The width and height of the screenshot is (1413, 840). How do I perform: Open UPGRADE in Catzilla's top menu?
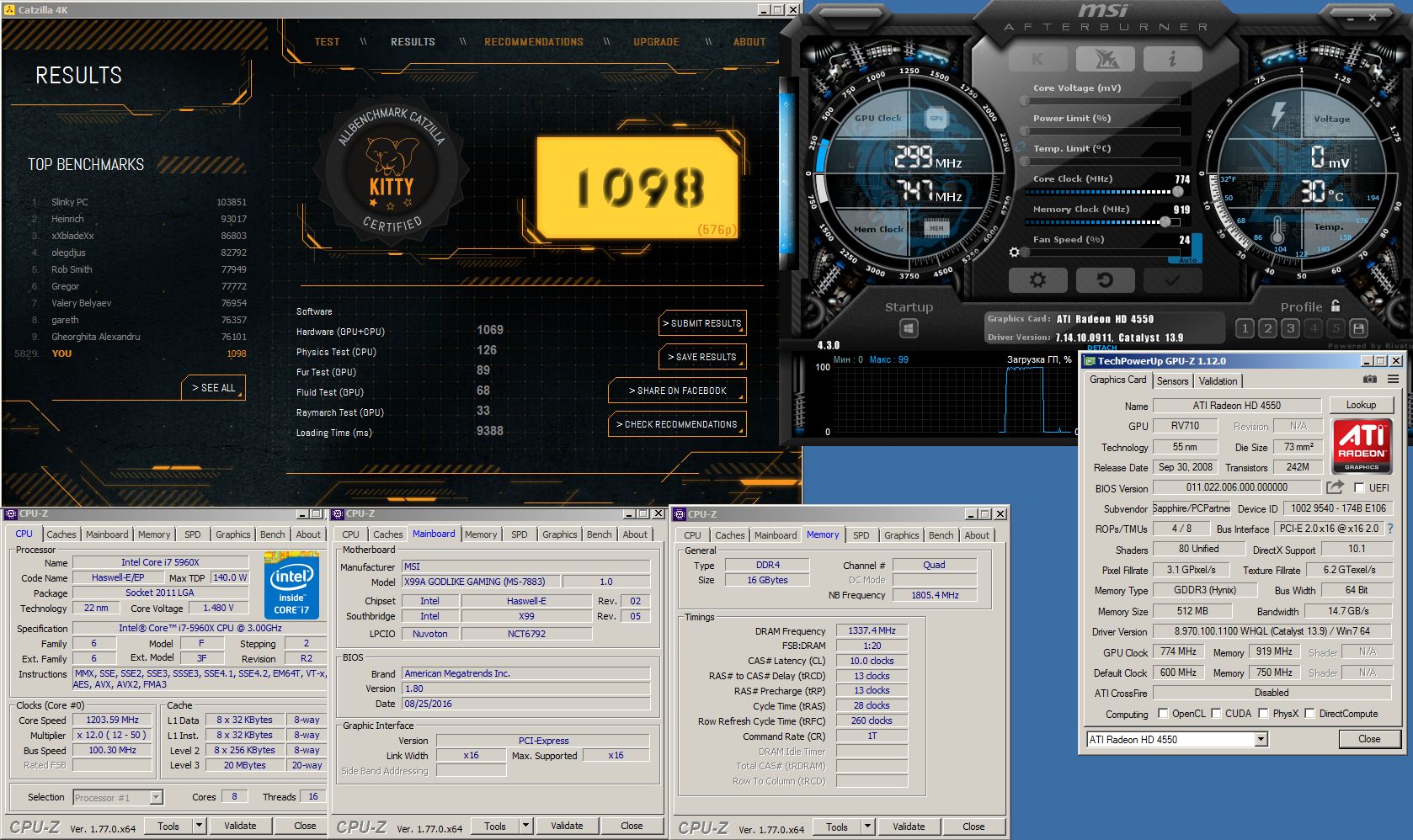pos(656,41)
